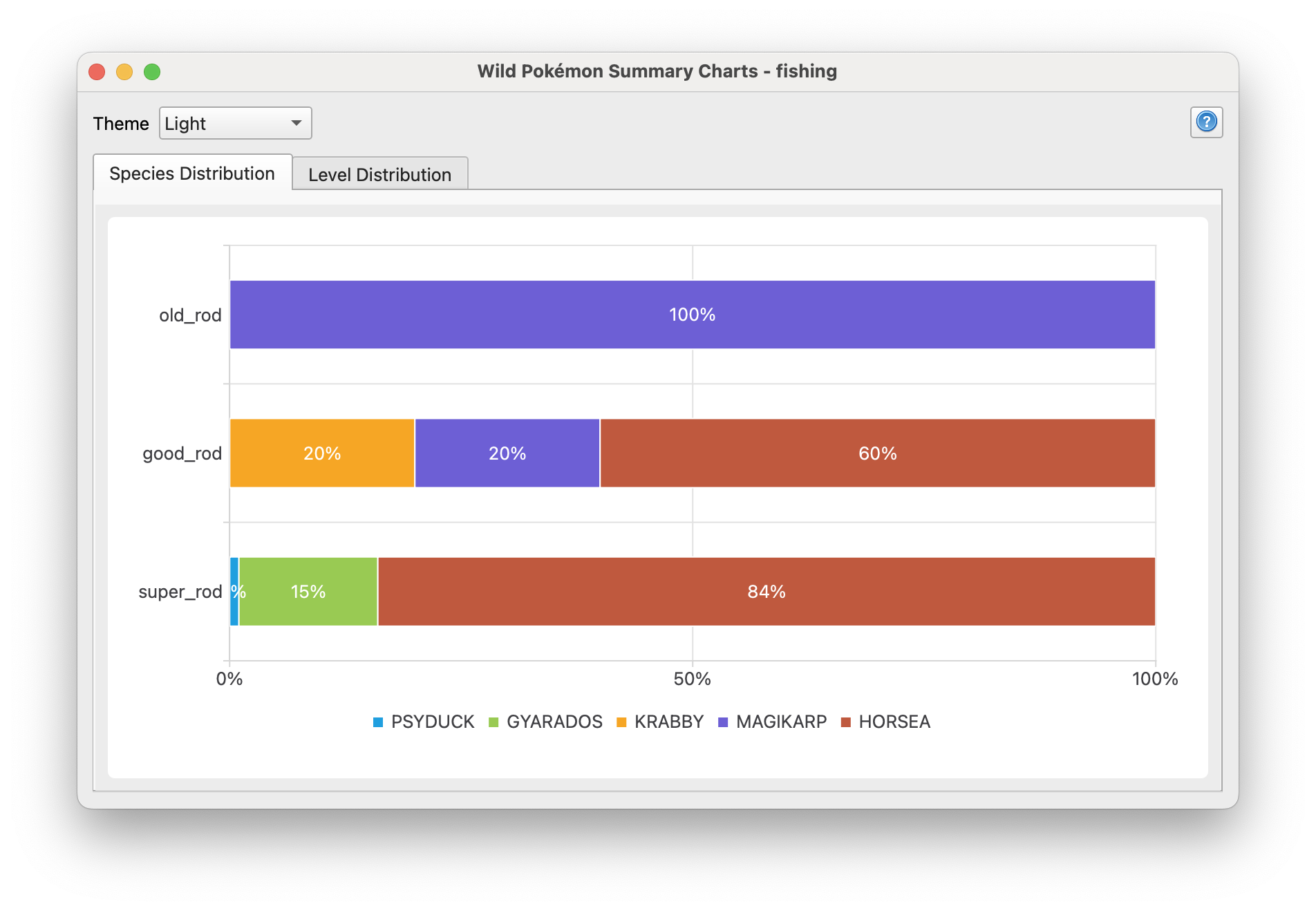1316x911 pixels.
Task: Open the help button with question mark
Action: coord(1206,122)
